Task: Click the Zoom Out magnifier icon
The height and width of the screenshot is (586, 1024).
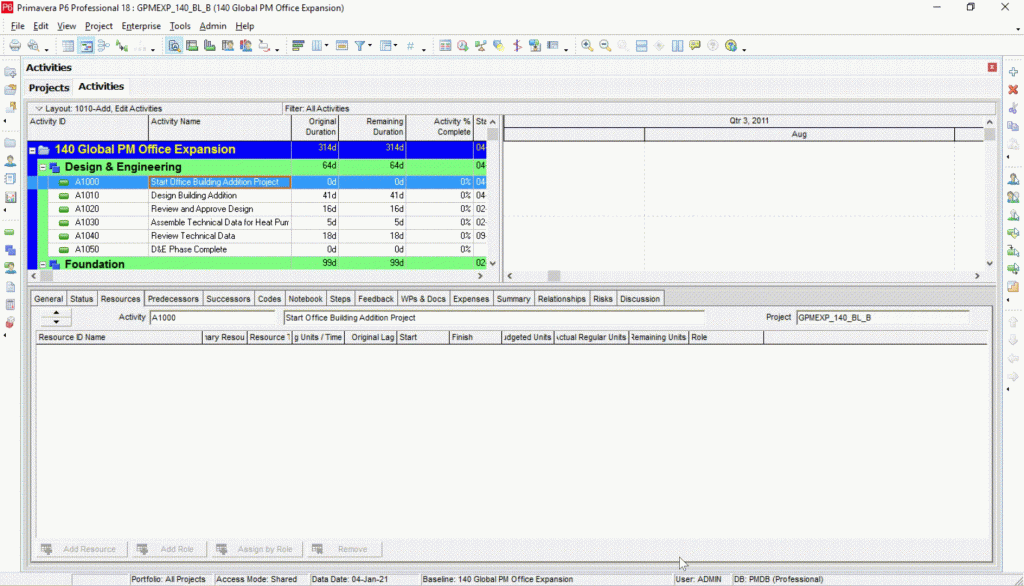Action: [605, 46]
